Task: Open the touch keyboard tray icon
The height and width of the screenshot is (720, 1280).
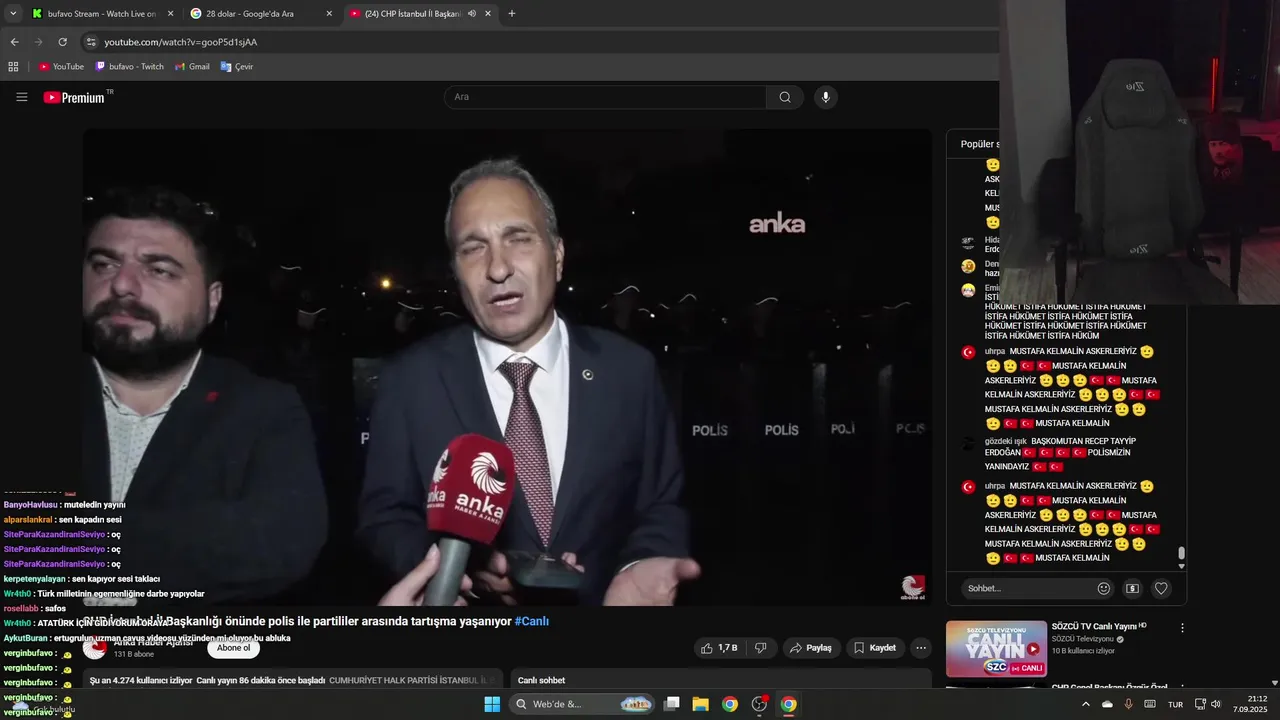Action: pyautogui.click(x=1150, y=704)
